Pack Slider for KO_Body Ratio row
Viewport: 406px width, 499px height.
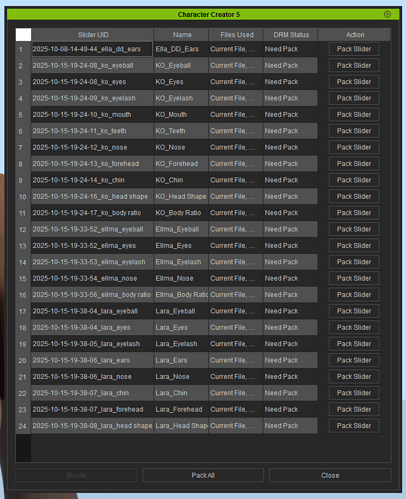point(354,213)
